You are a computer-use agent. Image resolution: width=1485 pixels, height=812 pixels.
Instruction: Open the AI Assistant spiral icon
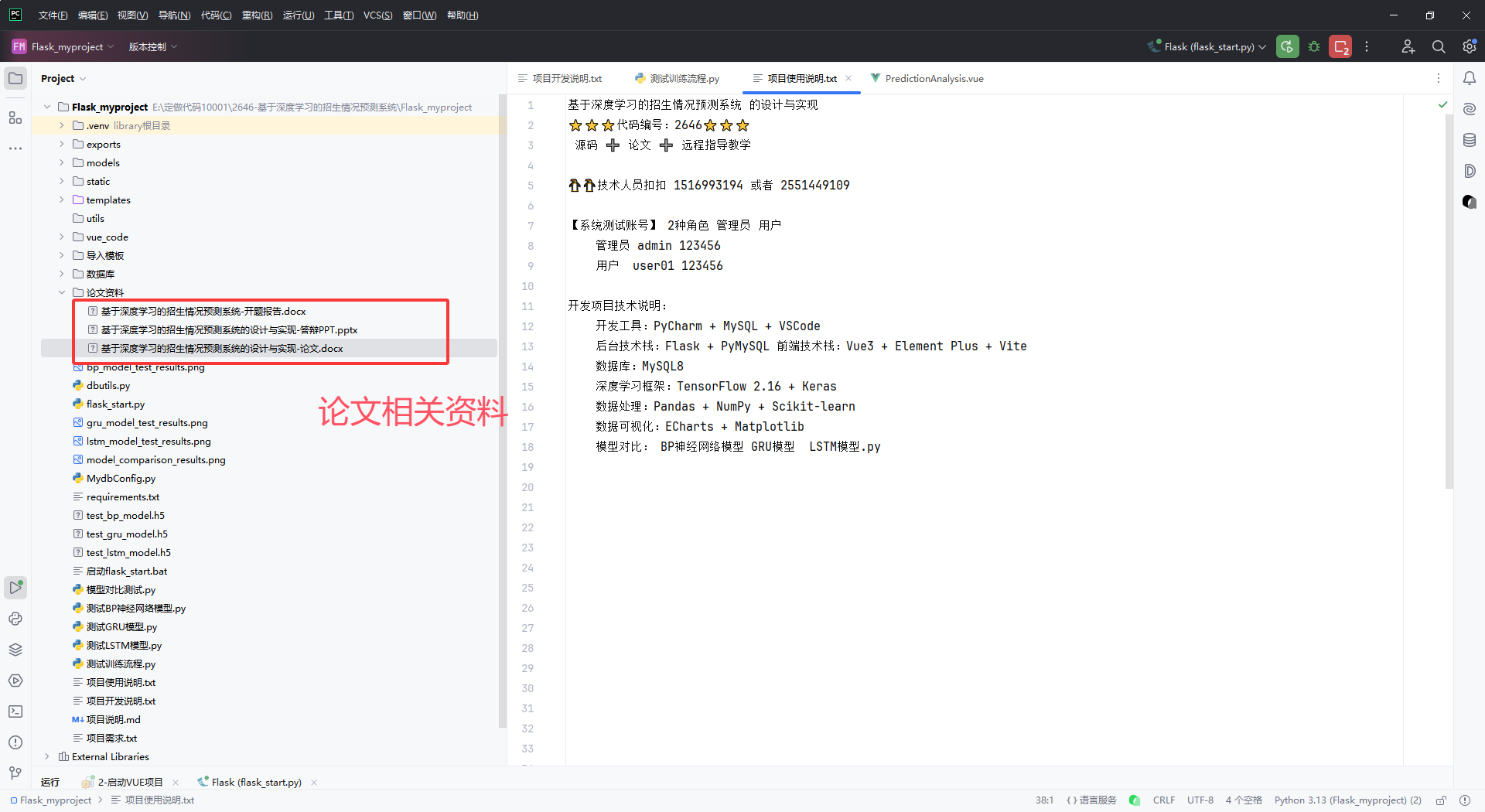coord(1470,109)
